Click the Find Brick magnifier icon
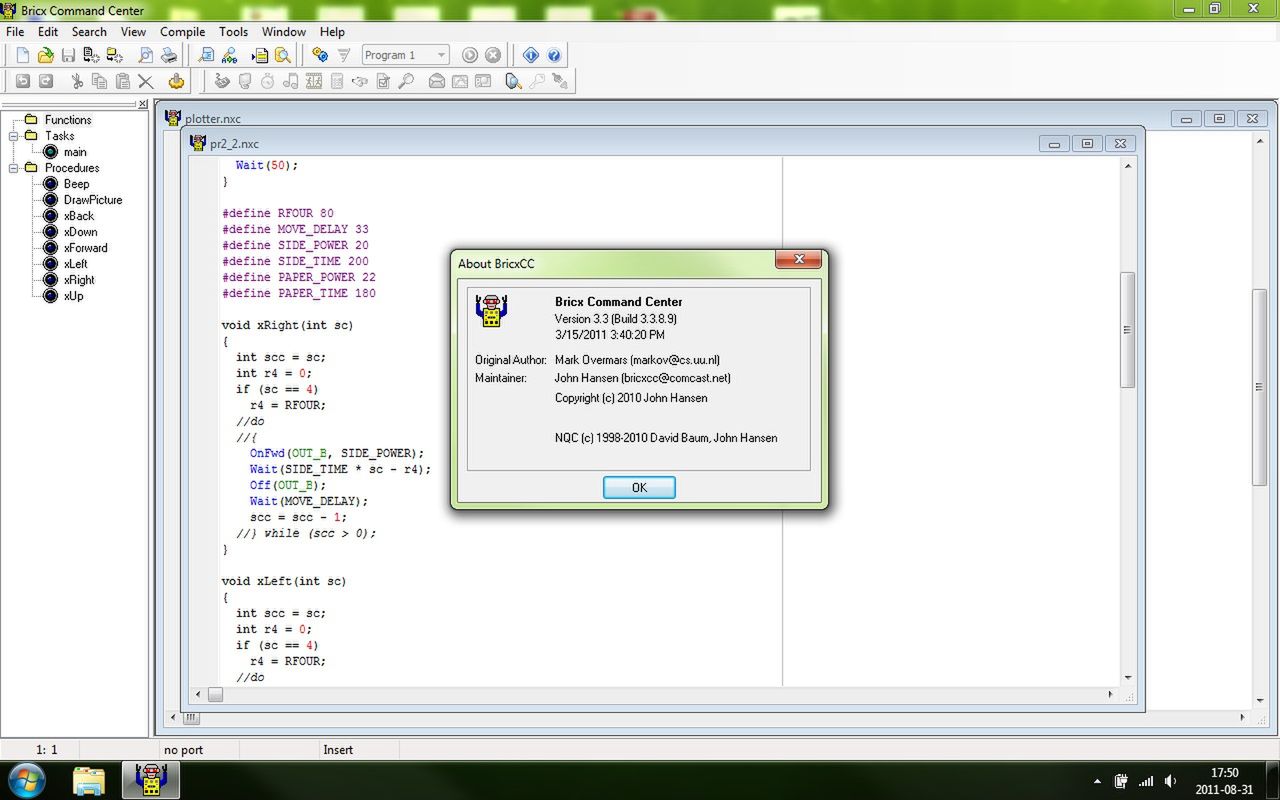Viewport: 1280px width, 800px height. tap(514, 81)
